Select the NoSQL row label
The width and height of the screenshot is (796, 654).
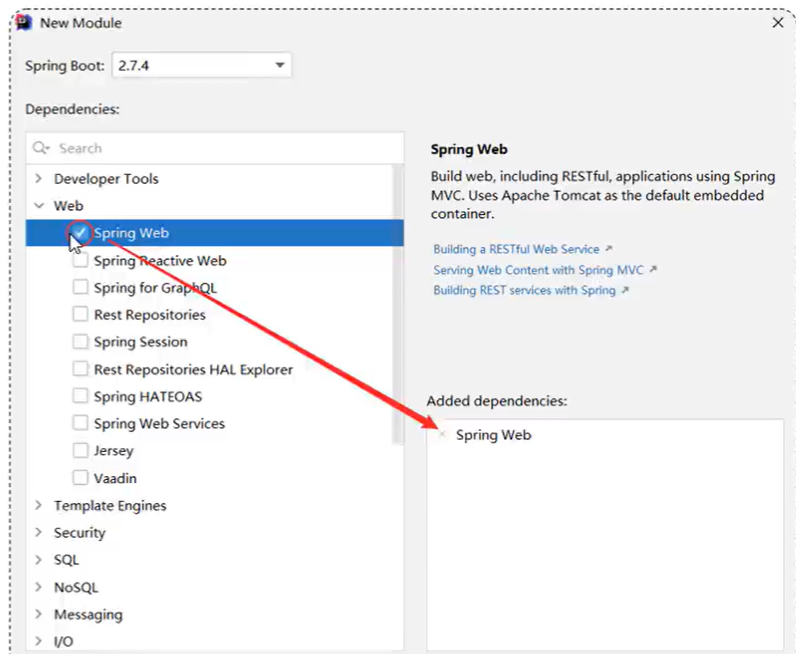click(x=76, y=587)
